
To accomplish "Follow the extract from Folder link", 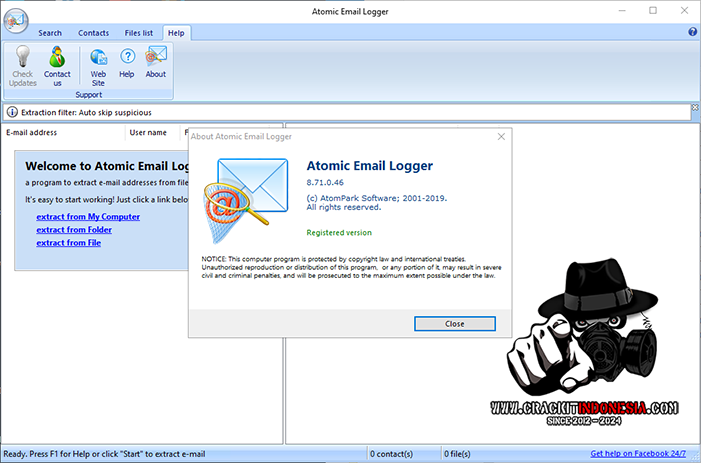I will pyautogui.click(x=74, y=229).
